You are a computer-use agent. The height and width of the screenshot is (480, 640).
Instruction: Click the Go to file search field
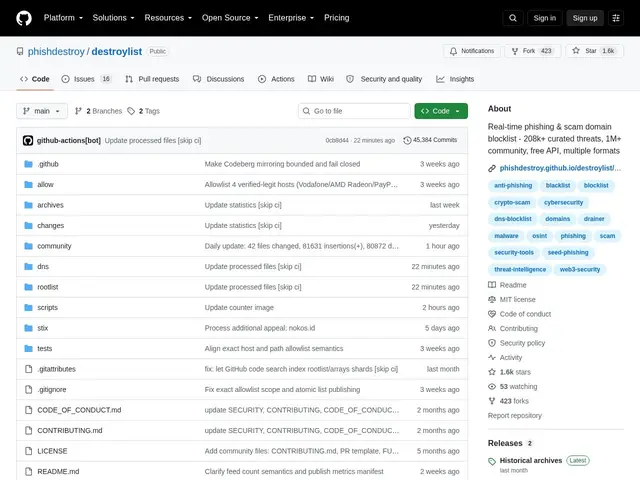click(354, 111)
